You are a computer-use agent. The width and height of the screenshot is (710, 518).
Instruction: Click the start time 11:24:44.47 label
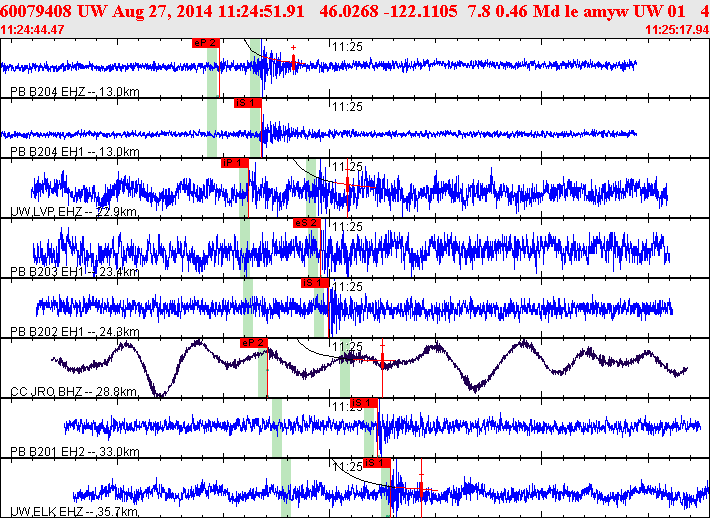tap(33, 30)
